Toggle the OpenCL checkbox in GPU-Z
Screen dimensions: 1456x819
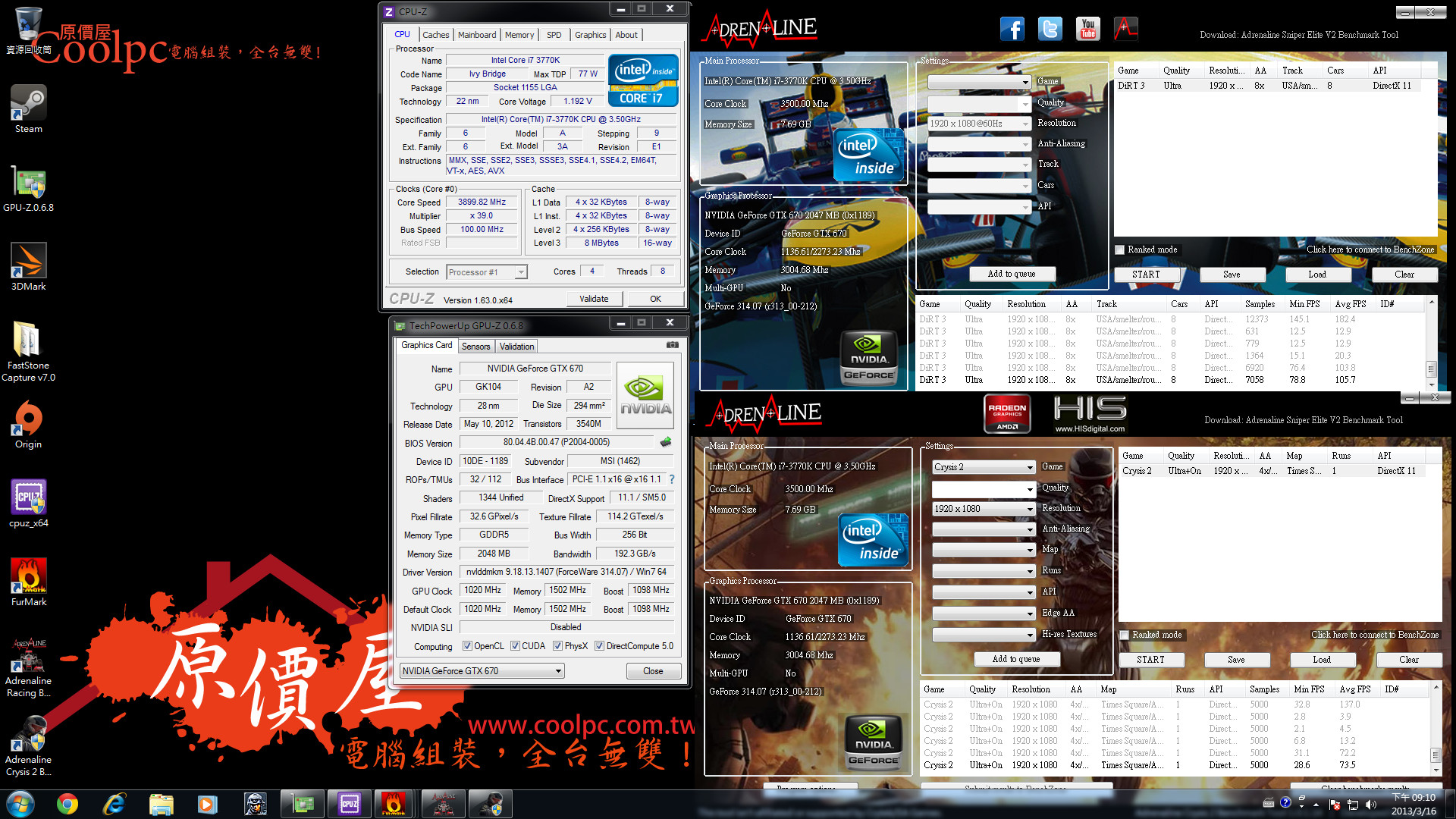tap(468, 646)
